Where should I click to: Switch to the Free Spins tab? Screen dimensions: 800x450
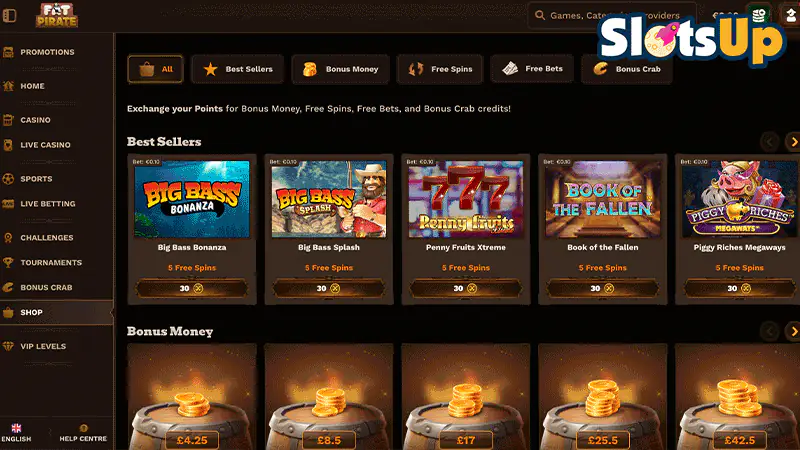440,69
